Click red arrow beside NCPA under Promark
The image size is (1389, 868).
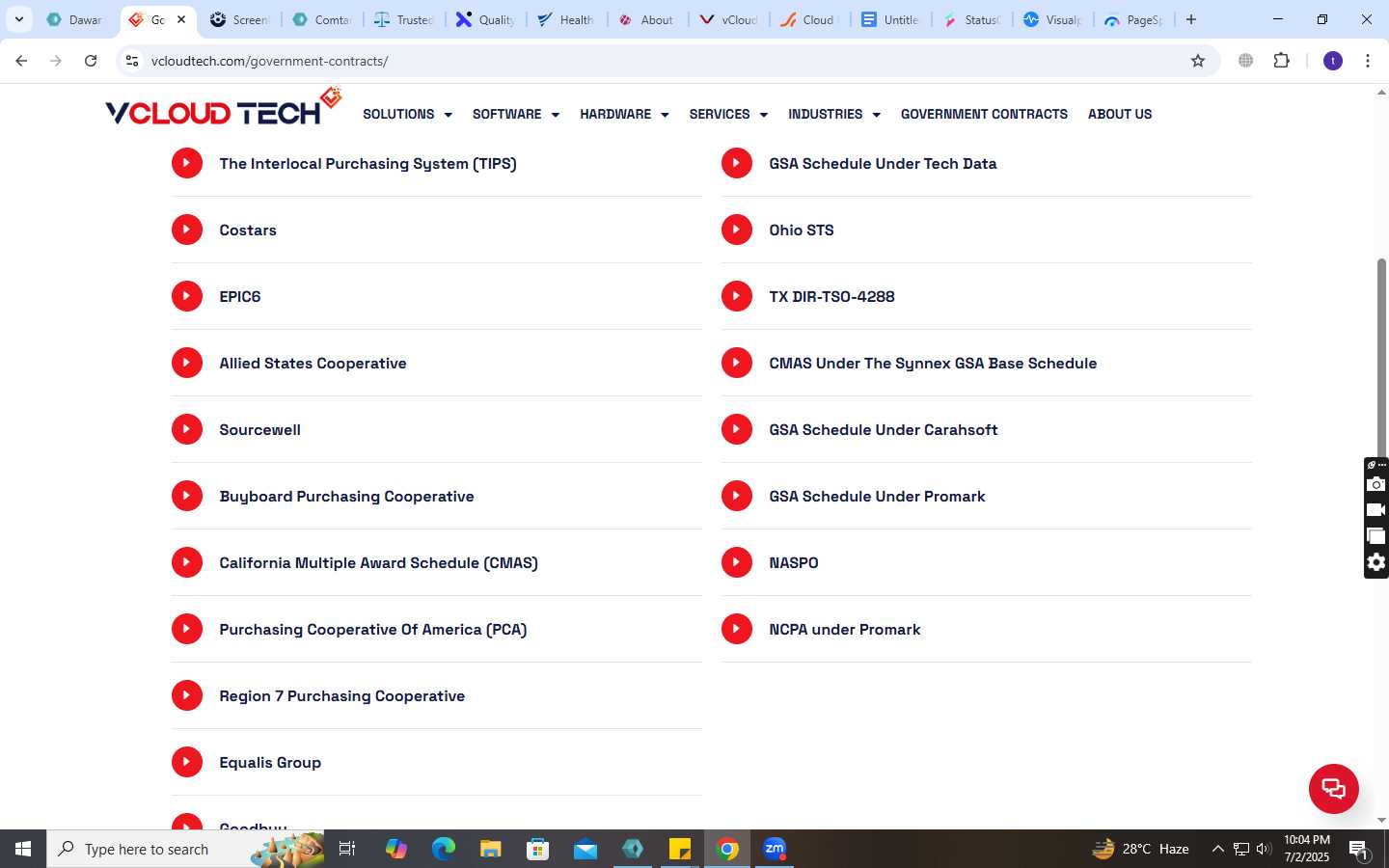737,629
